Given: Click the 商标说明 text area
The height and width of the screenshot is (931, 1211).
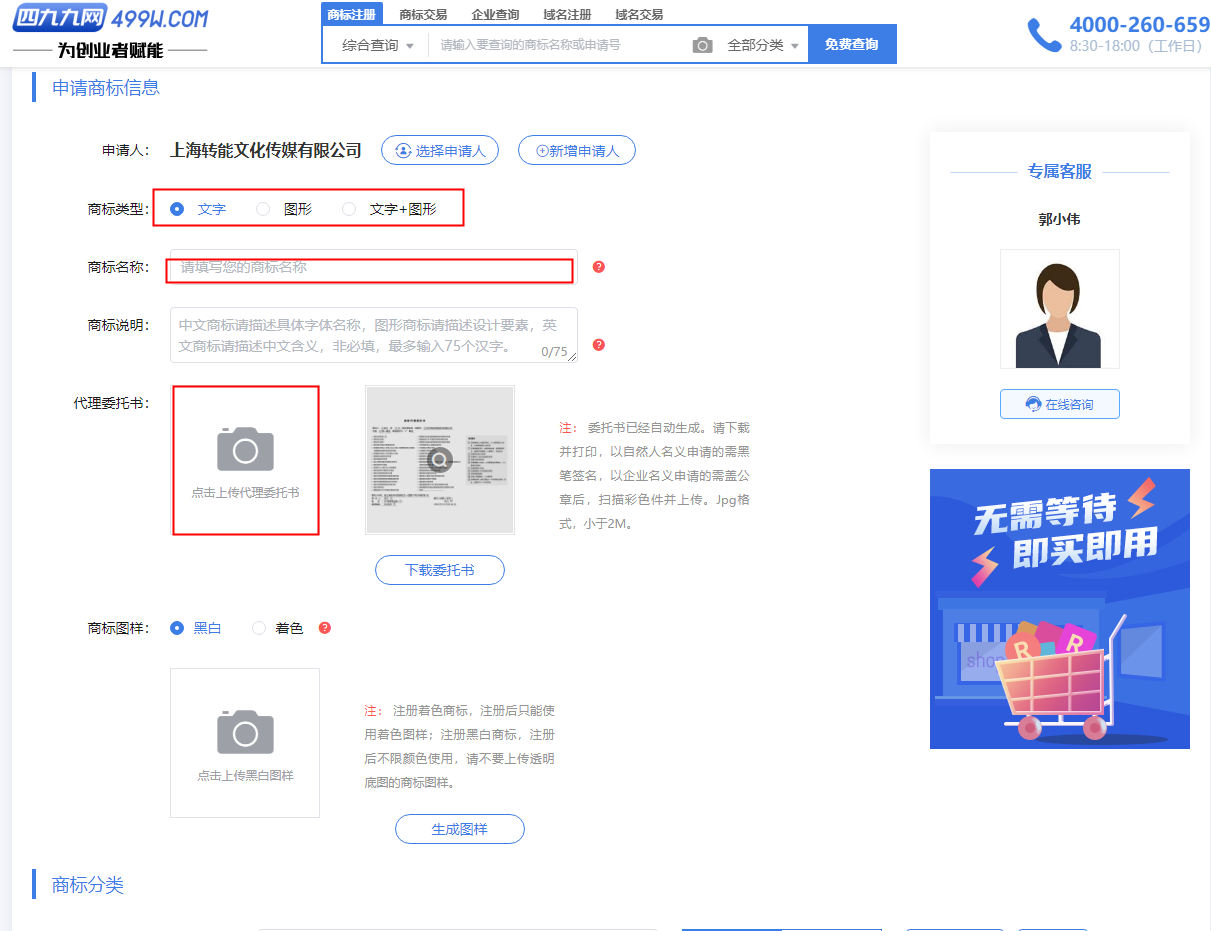Looking at the screenshot, I should [374, 335].
